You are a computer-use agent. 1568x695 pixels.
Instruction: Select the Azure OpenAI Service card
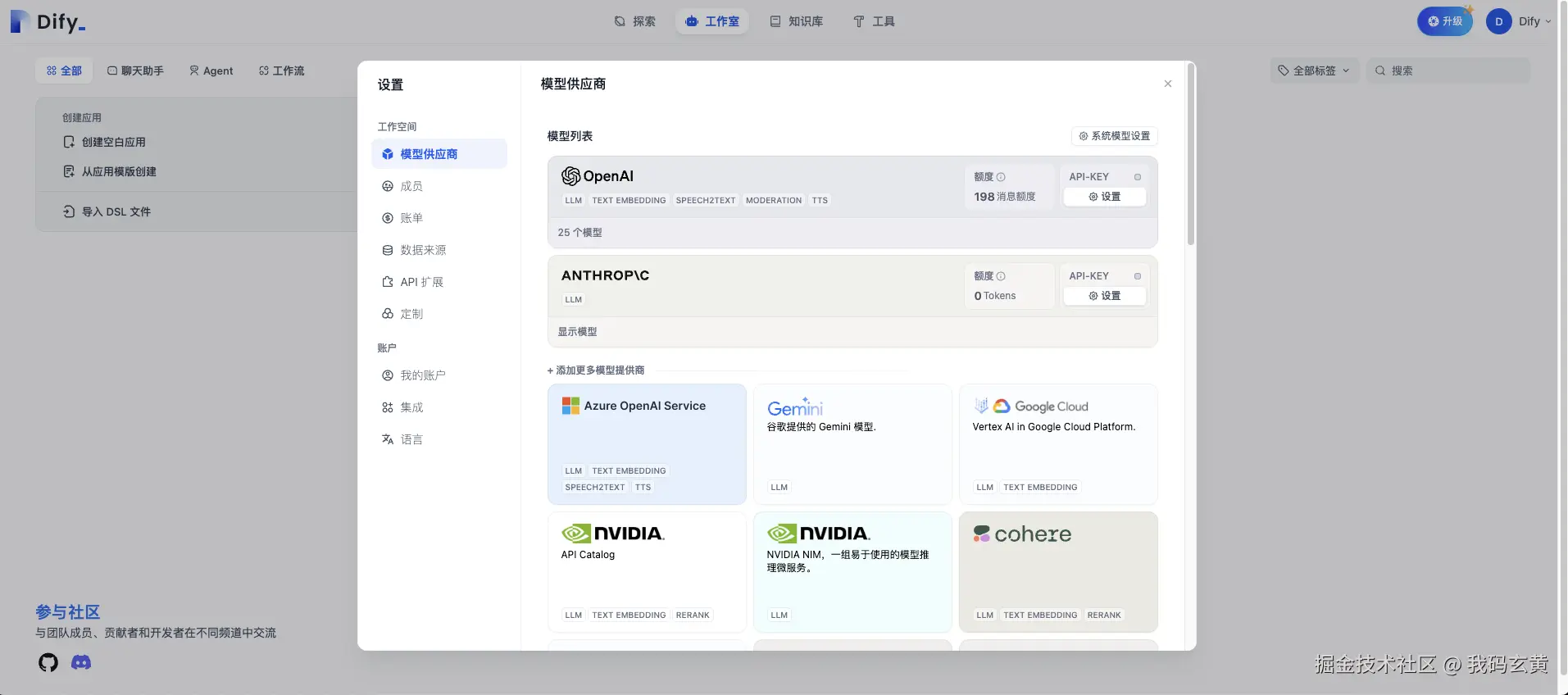647,444
